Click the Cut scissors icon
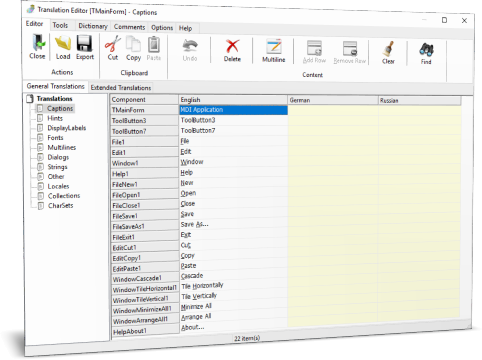This screenshot has height=360, width=482. (113, 44)
